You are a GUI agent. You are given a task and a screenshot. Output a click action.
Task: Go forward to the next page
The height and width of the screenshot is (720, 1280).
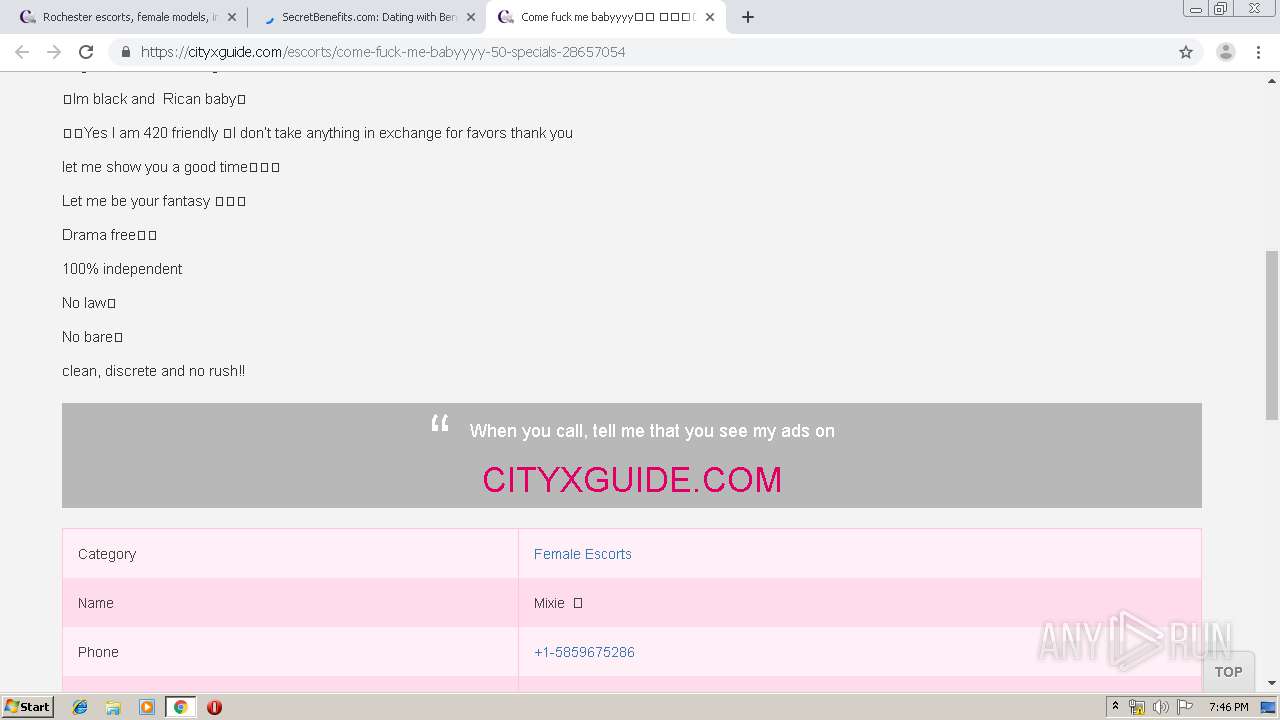[x=54, y=52]
